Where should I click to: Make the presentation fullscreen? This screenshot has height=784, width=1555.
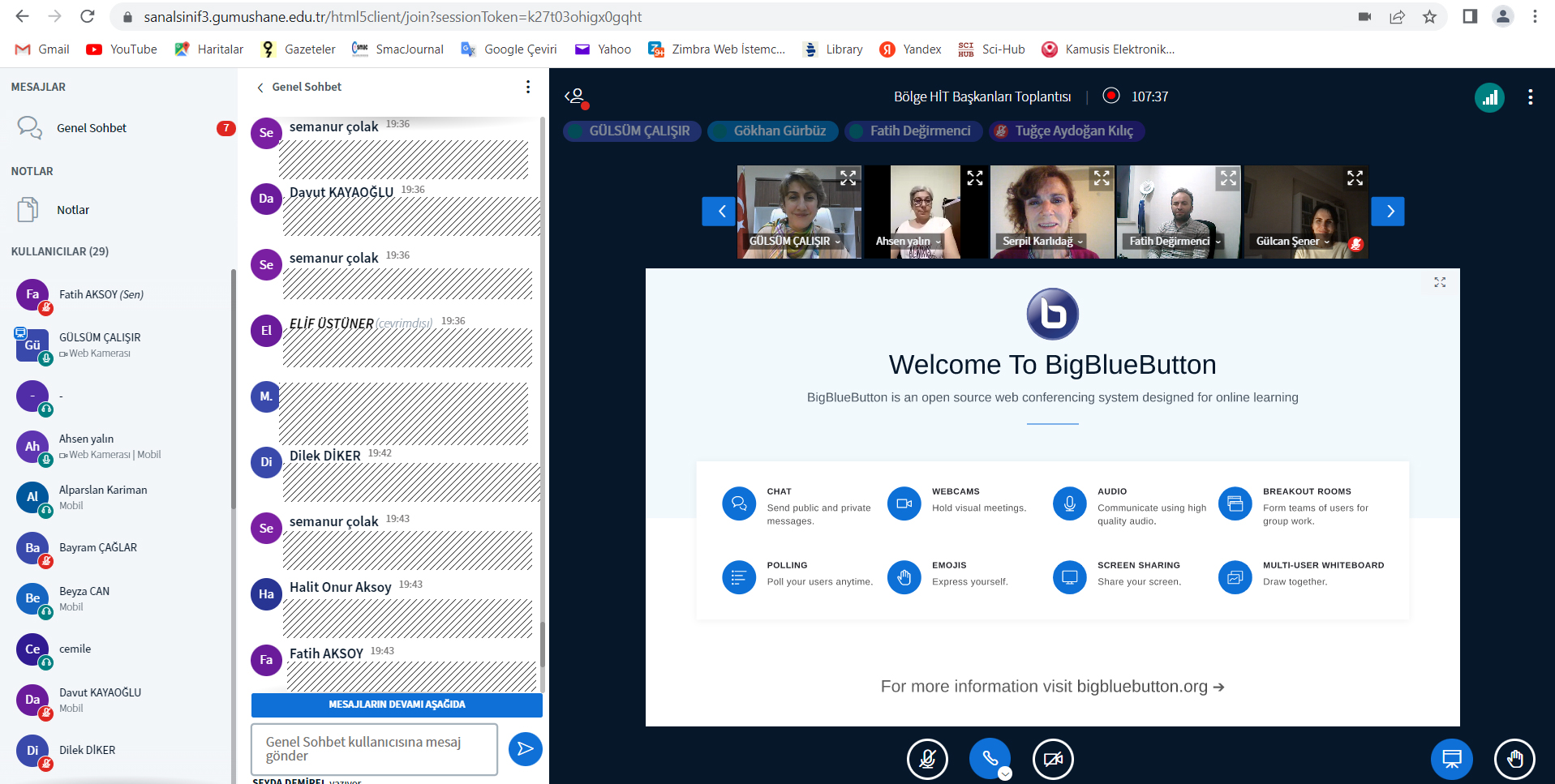[1440, 282]
